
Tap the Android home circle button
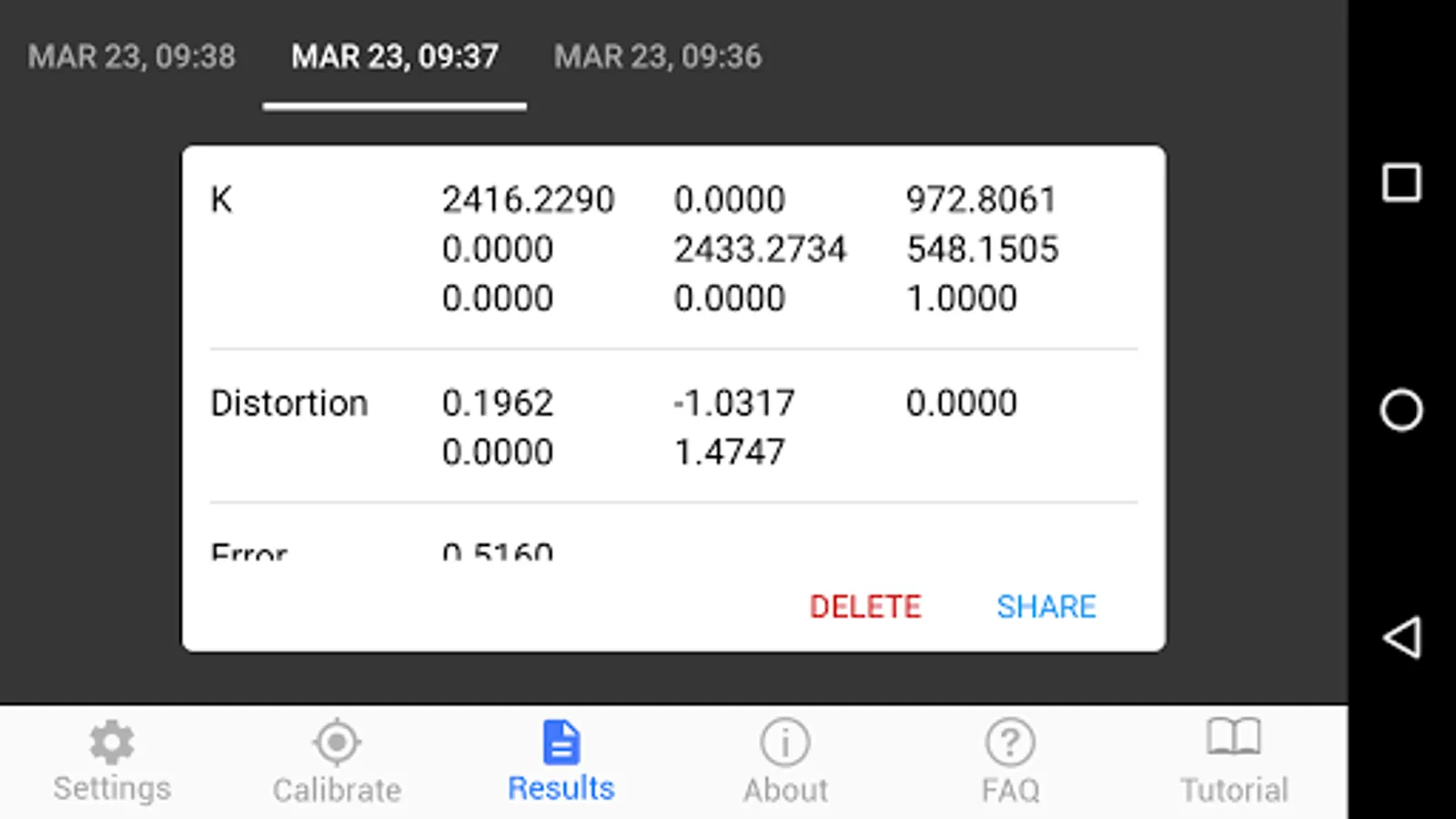(1401, 409)
